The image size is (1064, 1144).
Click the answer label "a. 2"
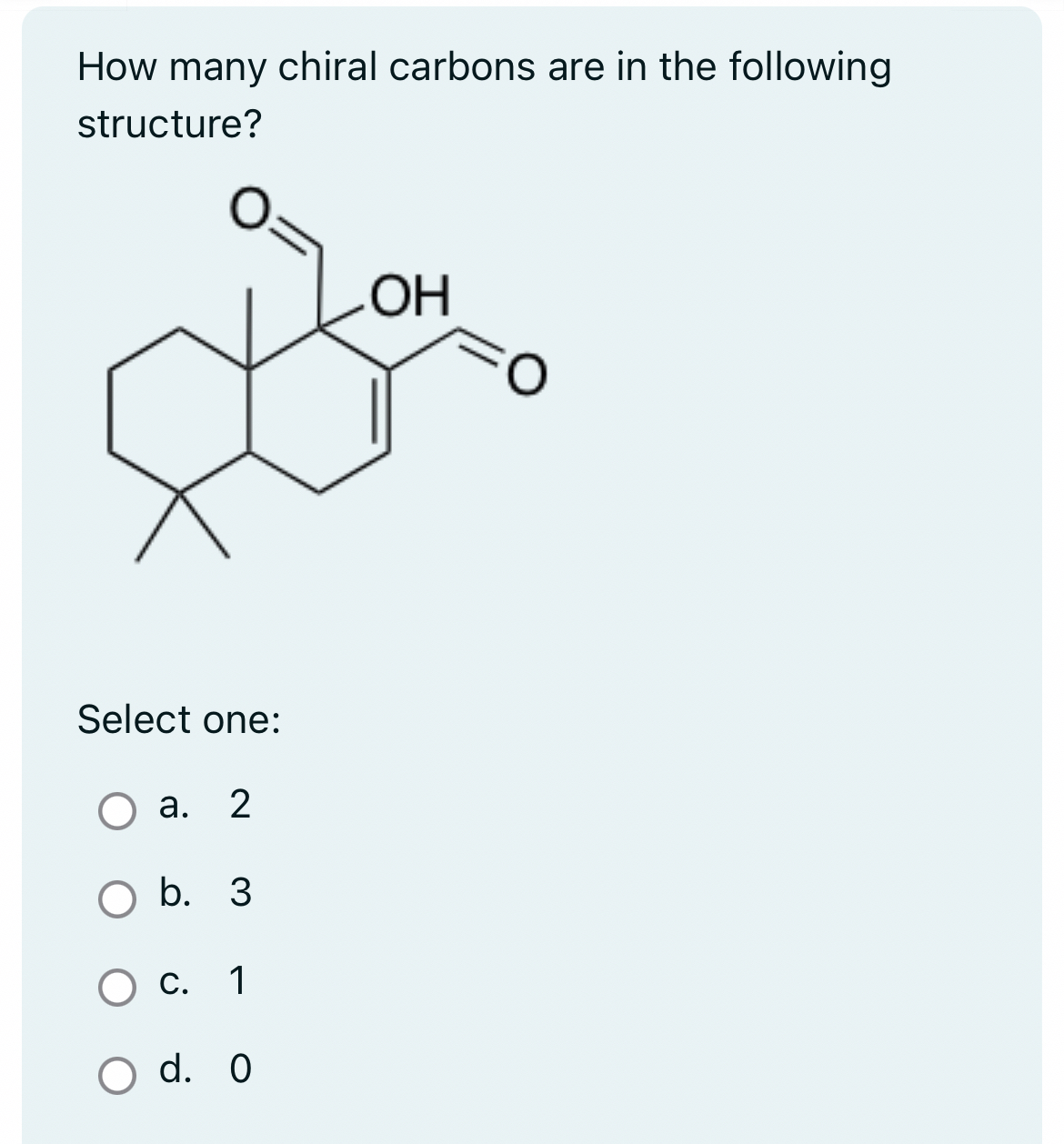(205, 809)
